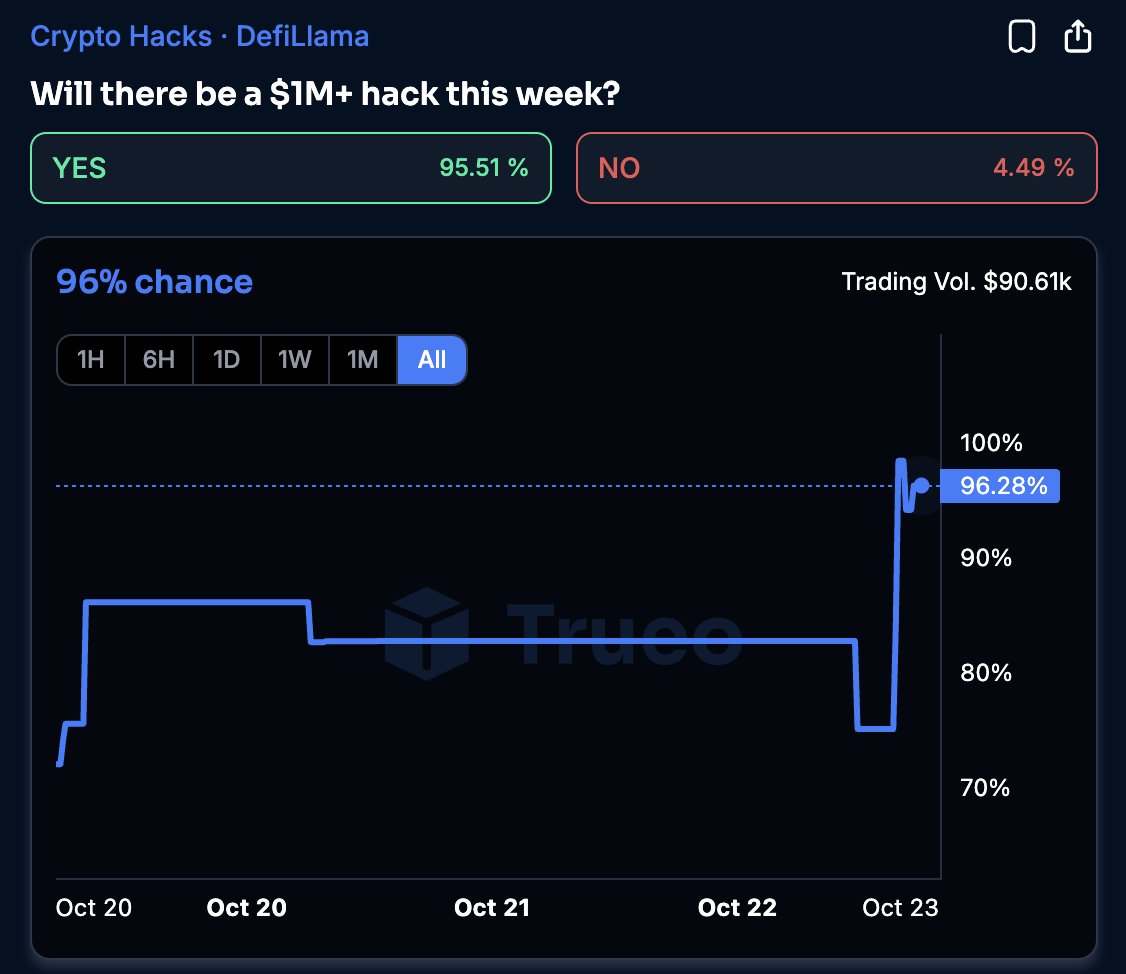Click the Trading Vol. $90.61k text
The height and width of the screenshot is (974, 1126).
point(956,282)
